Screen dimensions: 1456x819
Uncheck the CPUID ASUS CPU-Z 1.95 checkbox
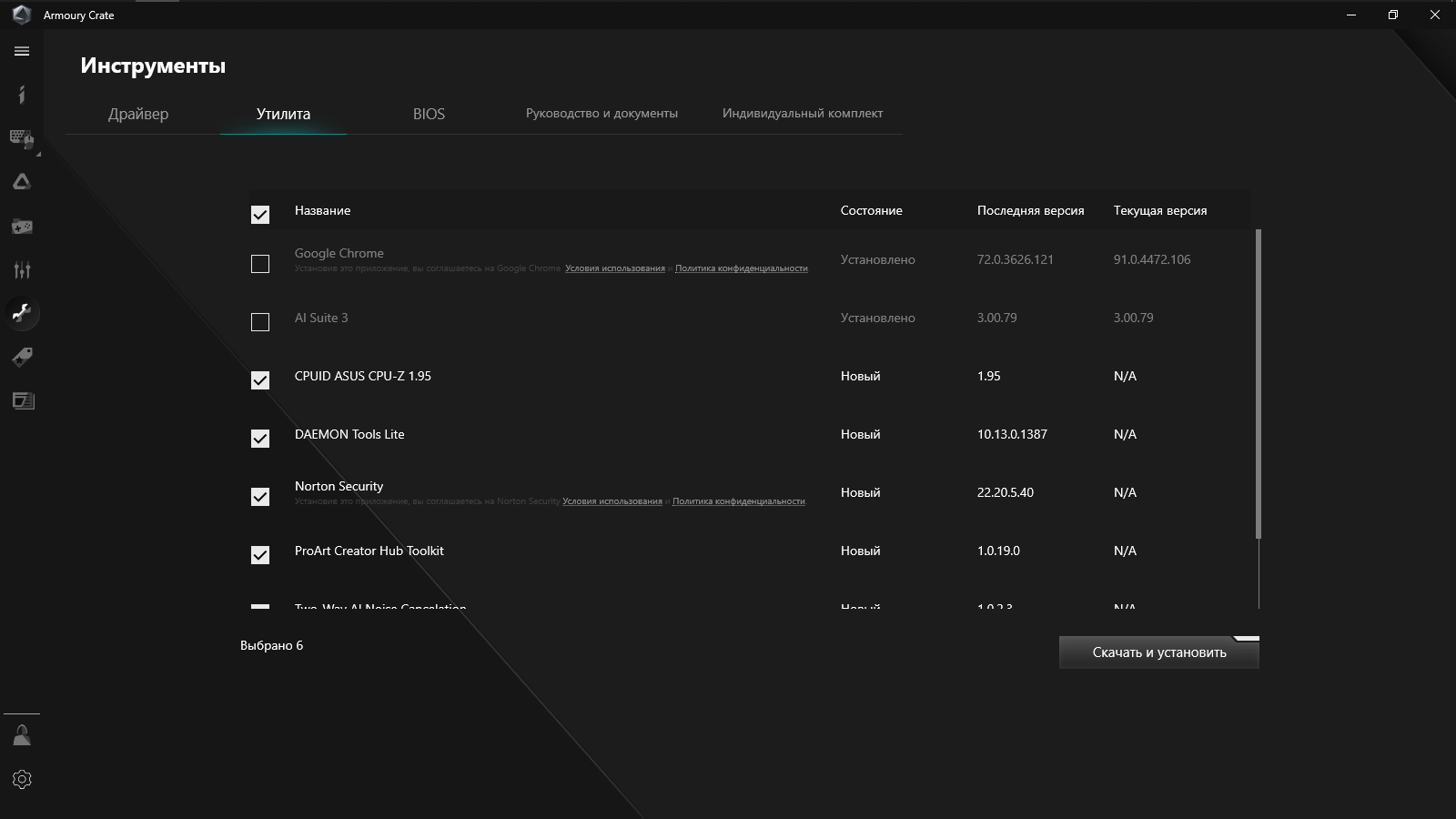(260, 380)
